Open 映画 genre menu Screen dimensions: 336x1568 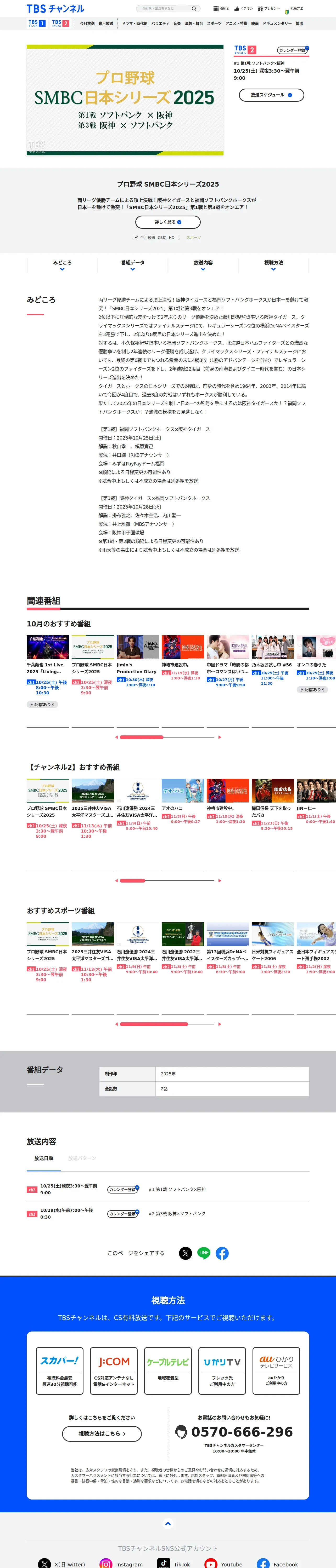[255, 24]
